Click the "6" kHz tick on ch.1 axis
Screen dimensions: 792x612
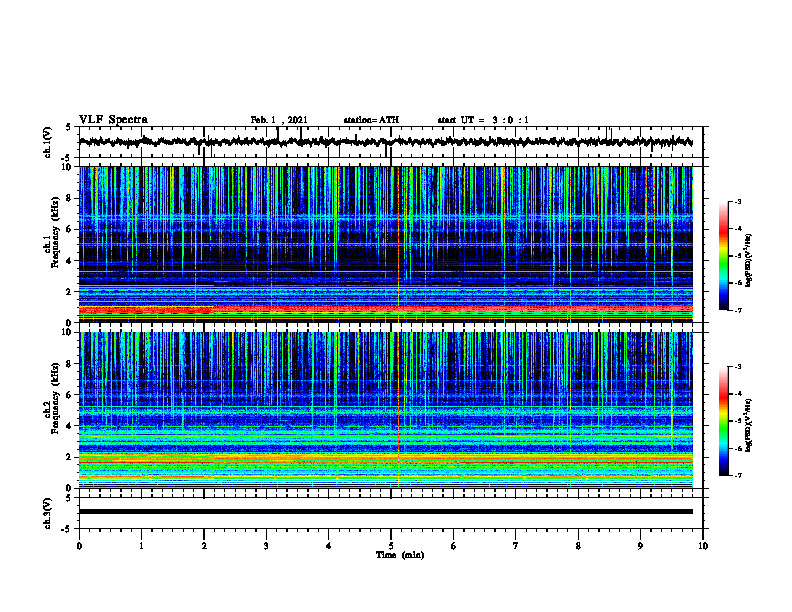[69, 229]
